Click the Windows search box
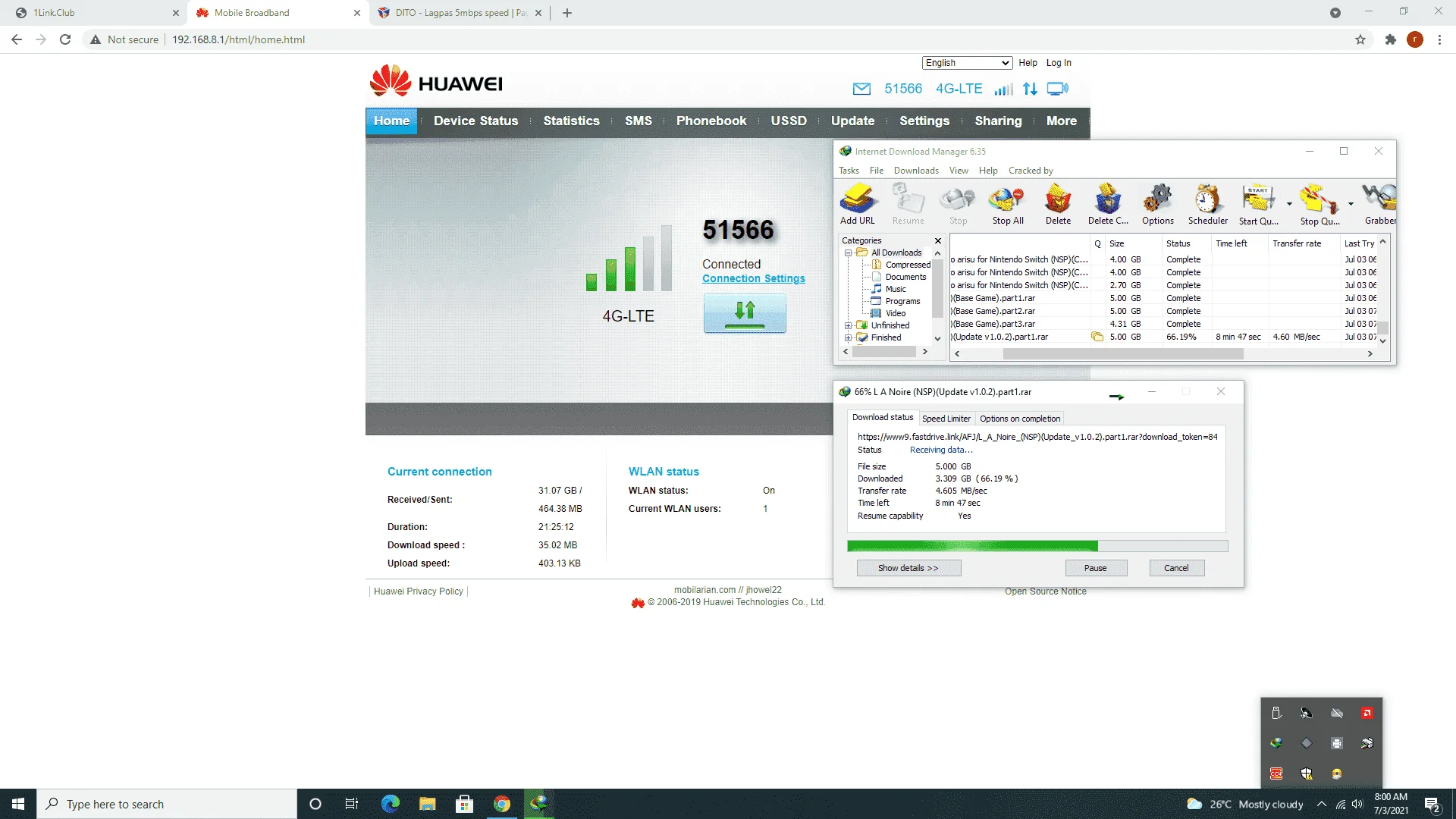 tap(167, 804)
